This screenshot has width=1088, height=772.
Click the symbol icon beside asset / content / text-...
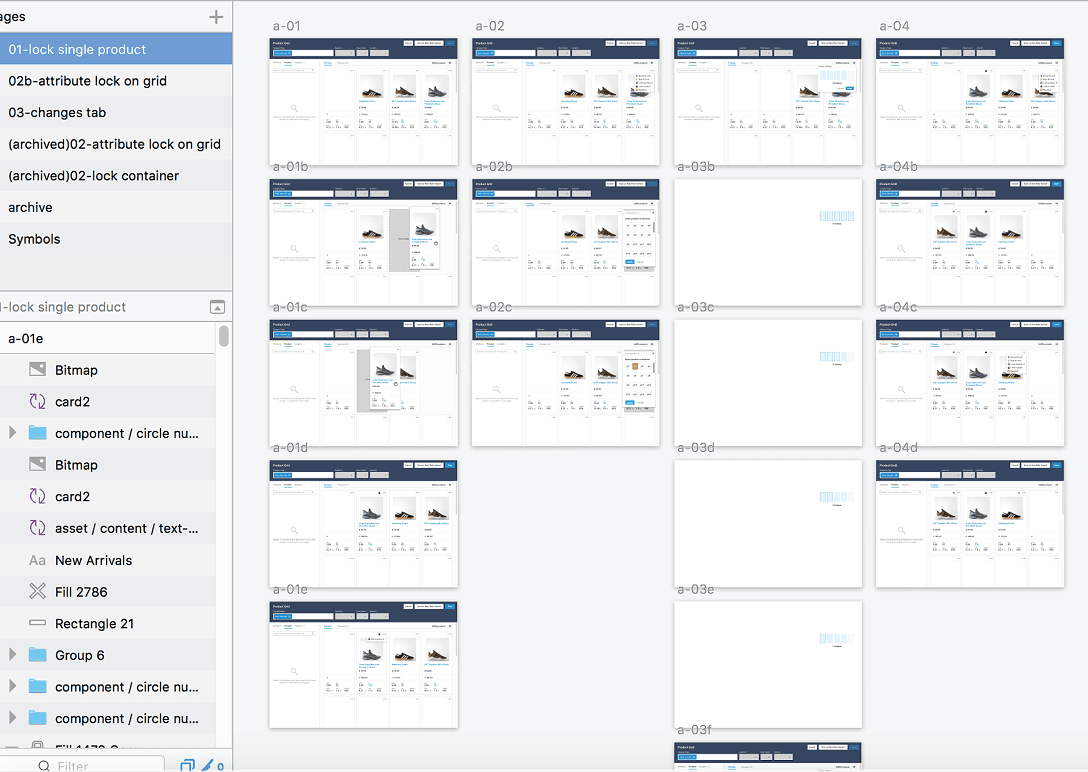click(37, 528)
